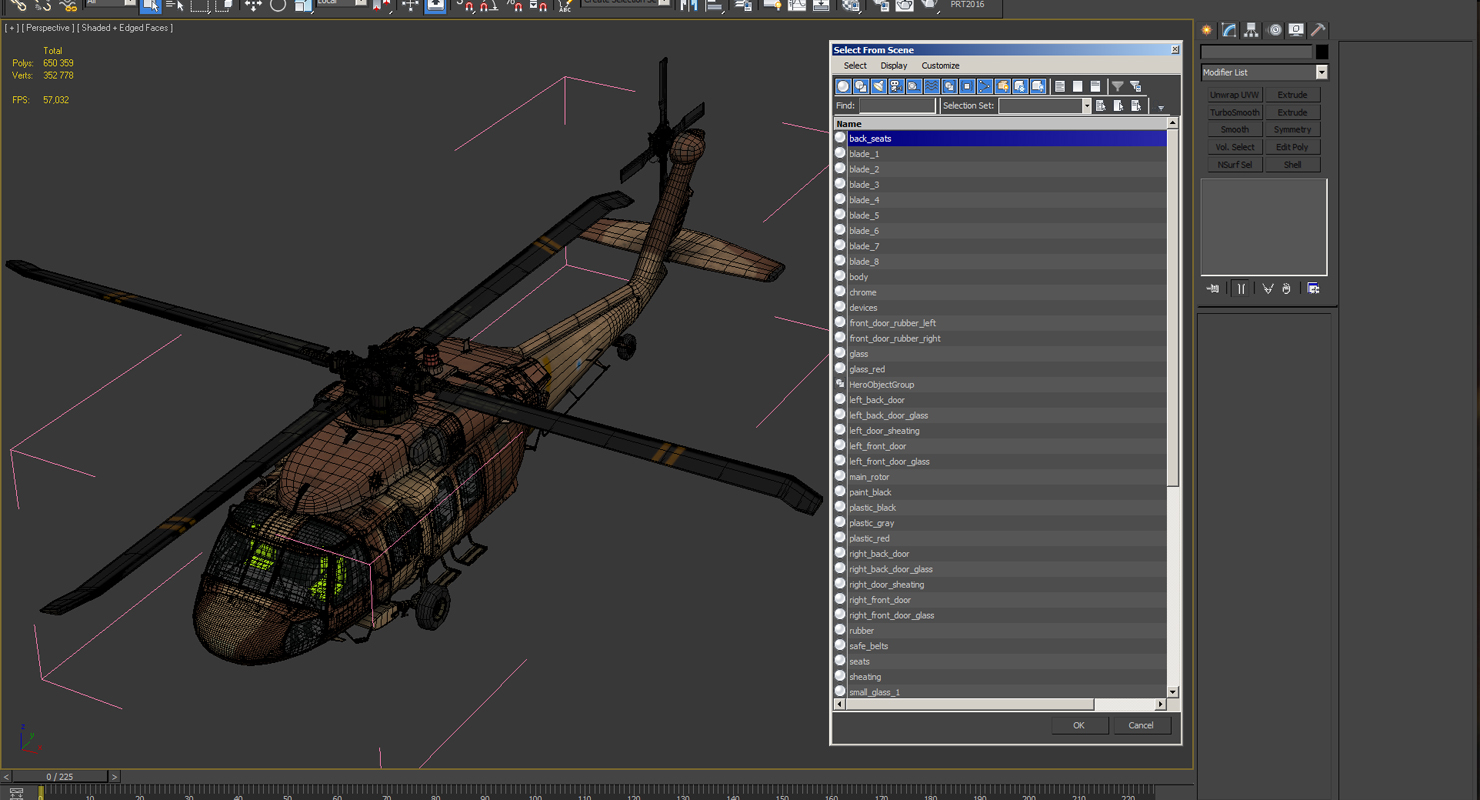1480x800 pixels.
Task: Click the Shell modifier button
Action: (1292, 165)
